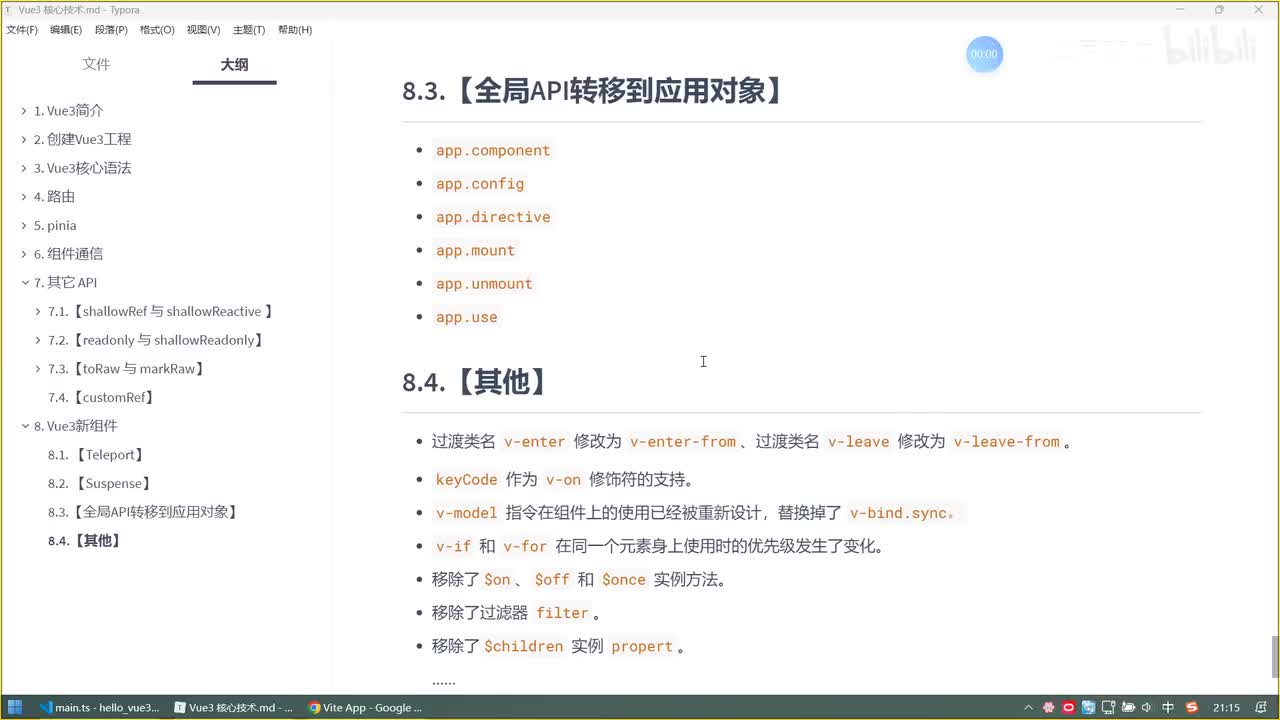Expand the 5. pinia outline node

[x=24, y=226]
